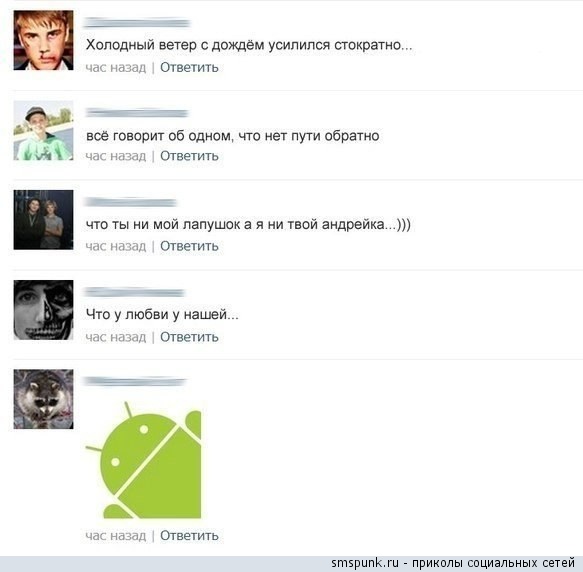Reply to the 'Что у любви у нашей' comment
This screenshot has height=572, width=583.
pos(189,337)
